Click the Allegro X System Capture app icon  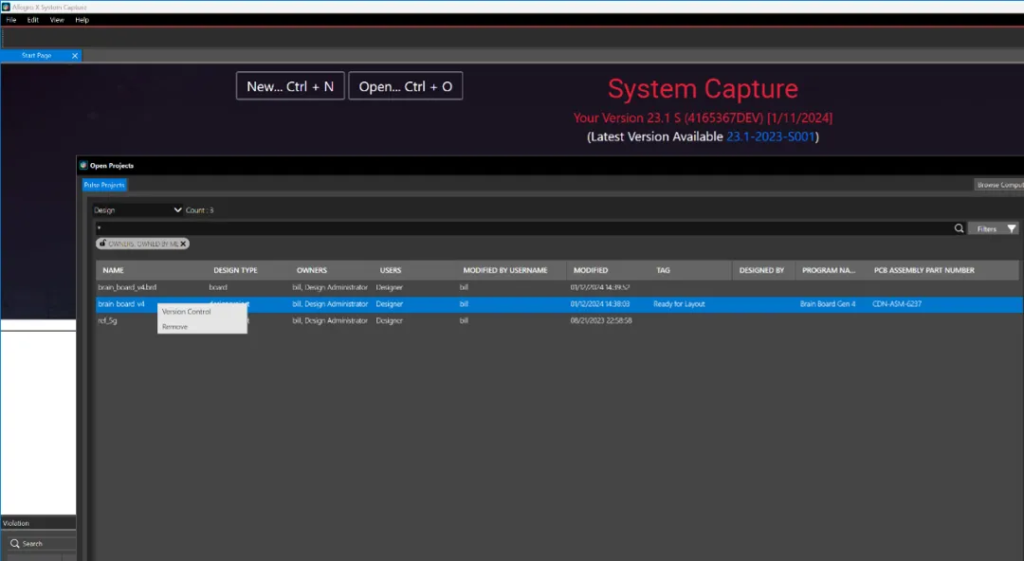(5, 7)
